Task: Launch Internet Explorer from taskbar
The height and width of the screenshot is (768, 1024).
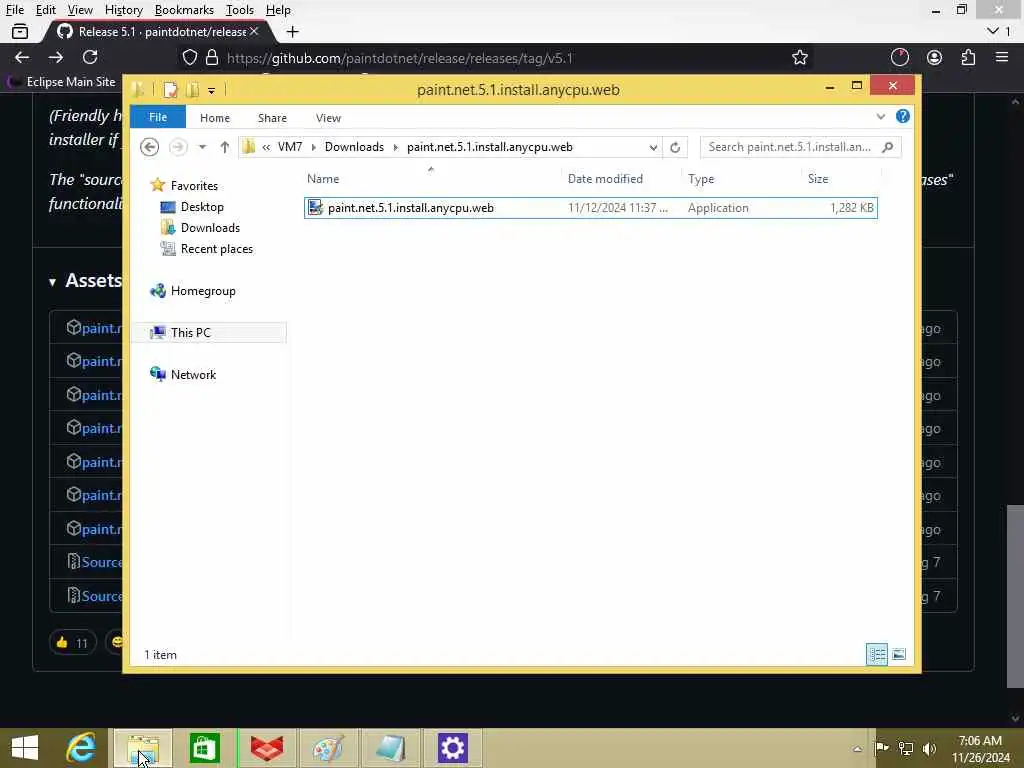Action: (x=81, y=748)
